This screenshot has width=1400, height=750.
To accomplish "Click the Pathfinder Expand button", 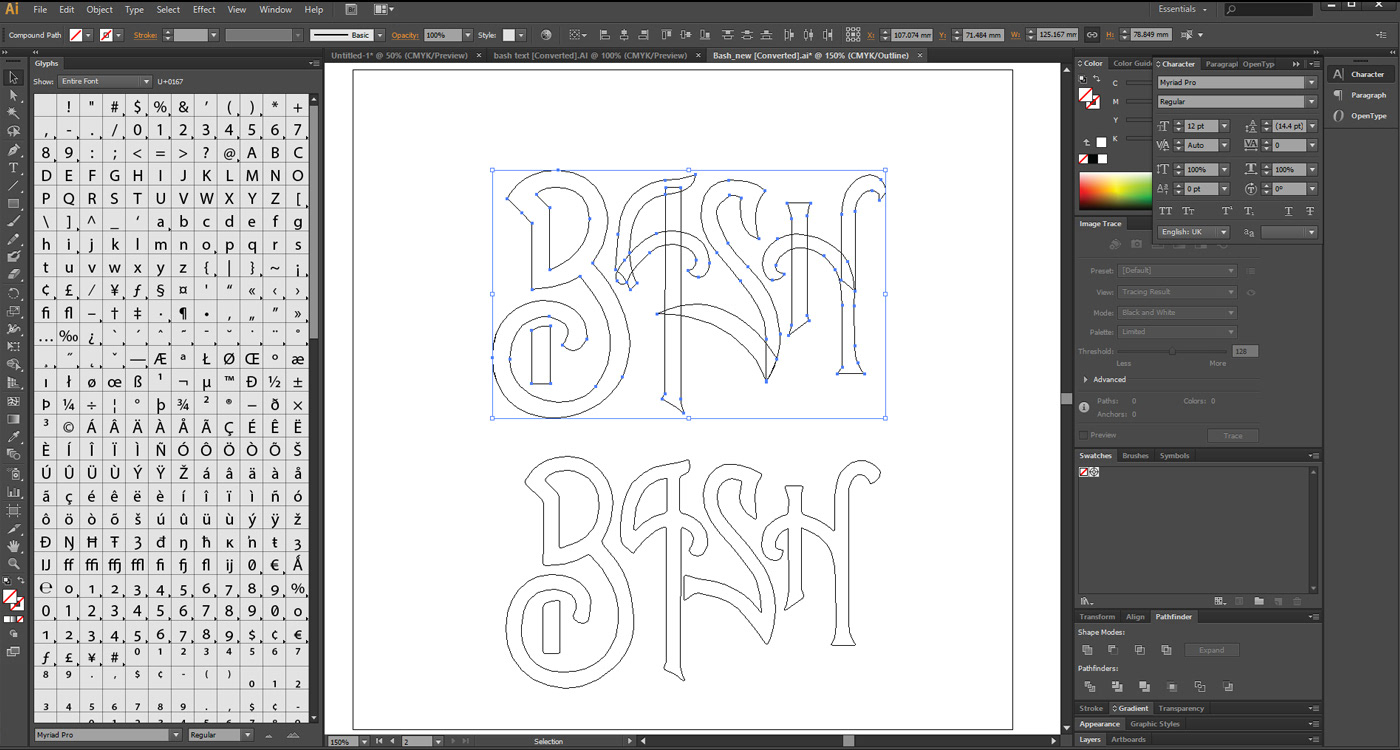I will pyautogui.click(x=1212, y=650).
